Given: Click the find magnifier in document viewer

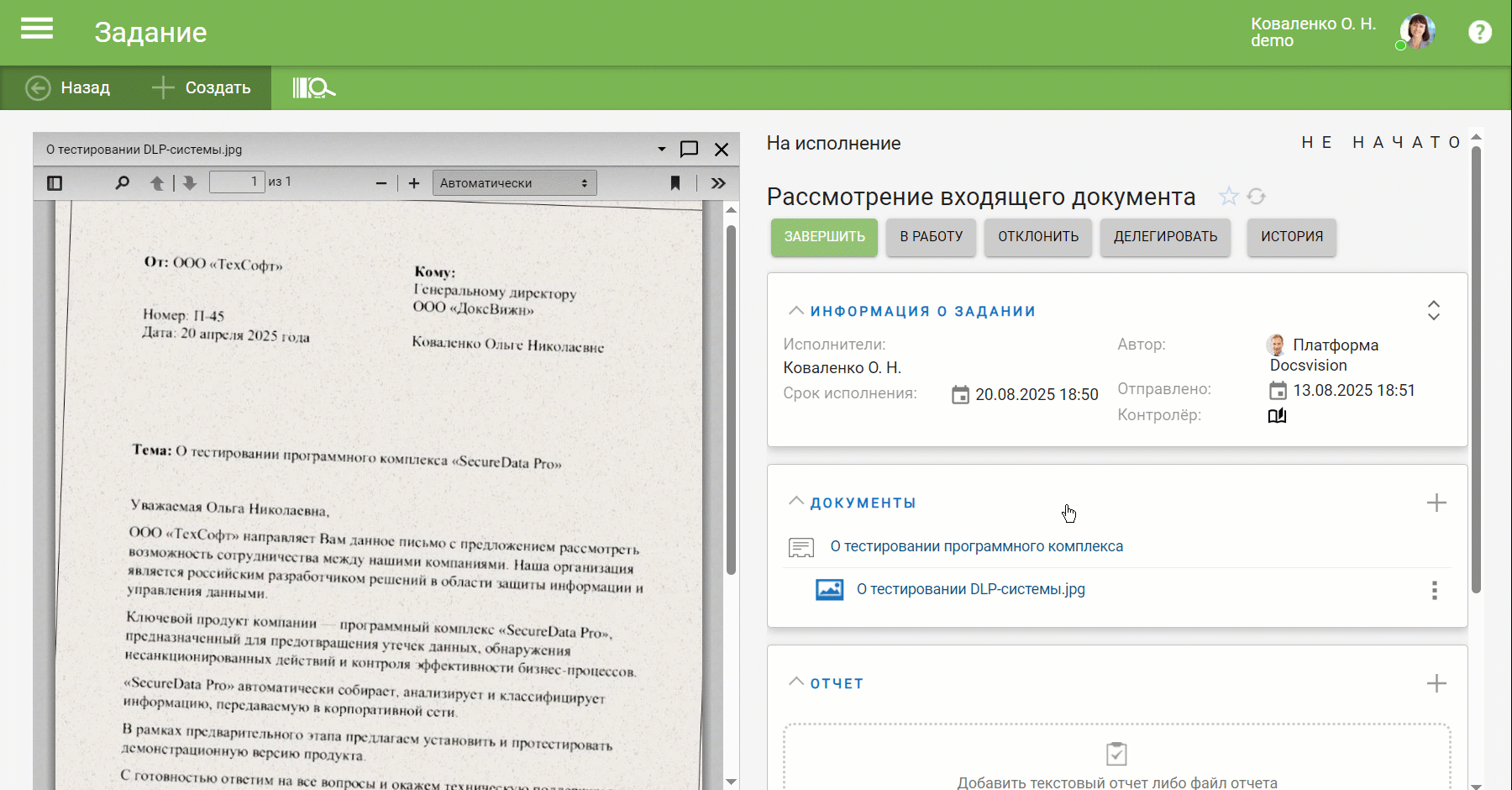Looking at the screenshot, I should pos(123,182).
